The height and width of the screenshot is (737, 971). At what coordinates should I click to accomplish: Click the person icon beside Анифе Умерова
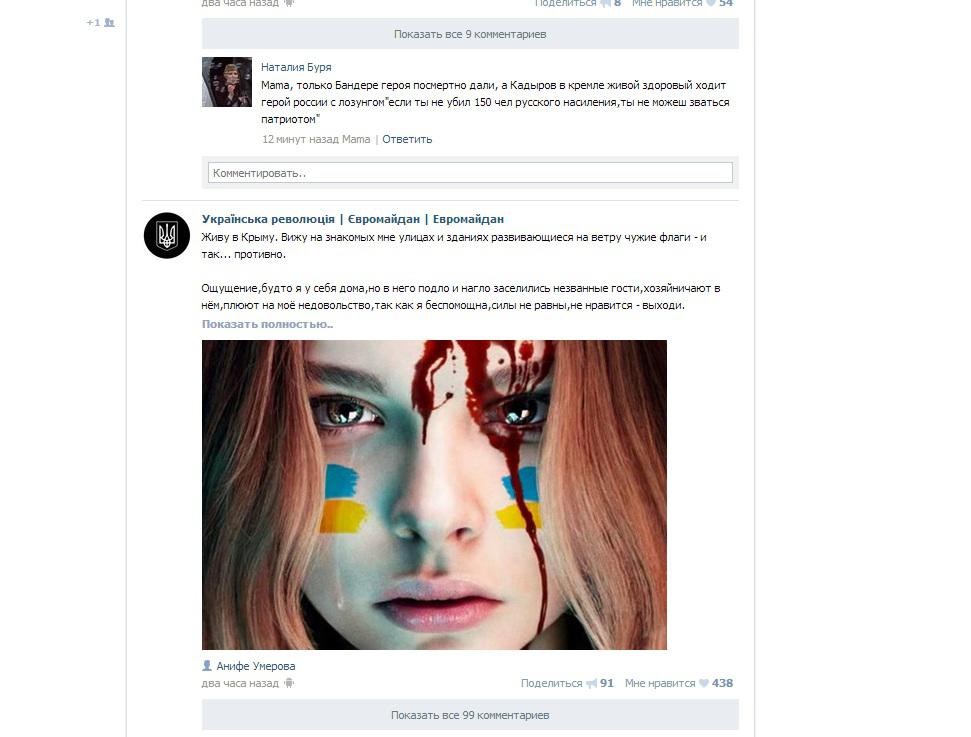coord(207,666)
